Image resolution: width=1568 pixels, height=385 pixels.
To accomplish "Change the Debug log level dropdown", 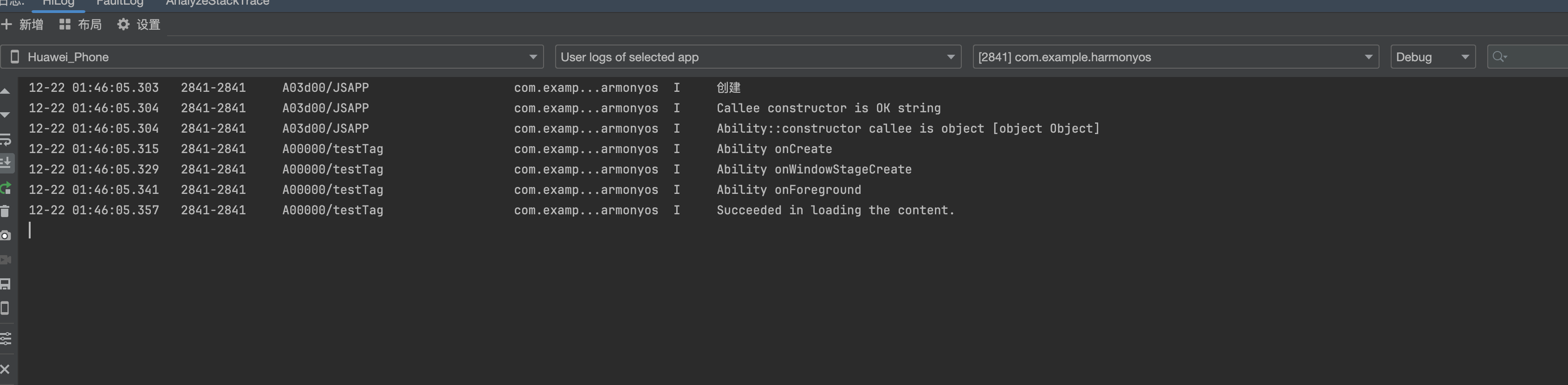I will point(1433,57).
